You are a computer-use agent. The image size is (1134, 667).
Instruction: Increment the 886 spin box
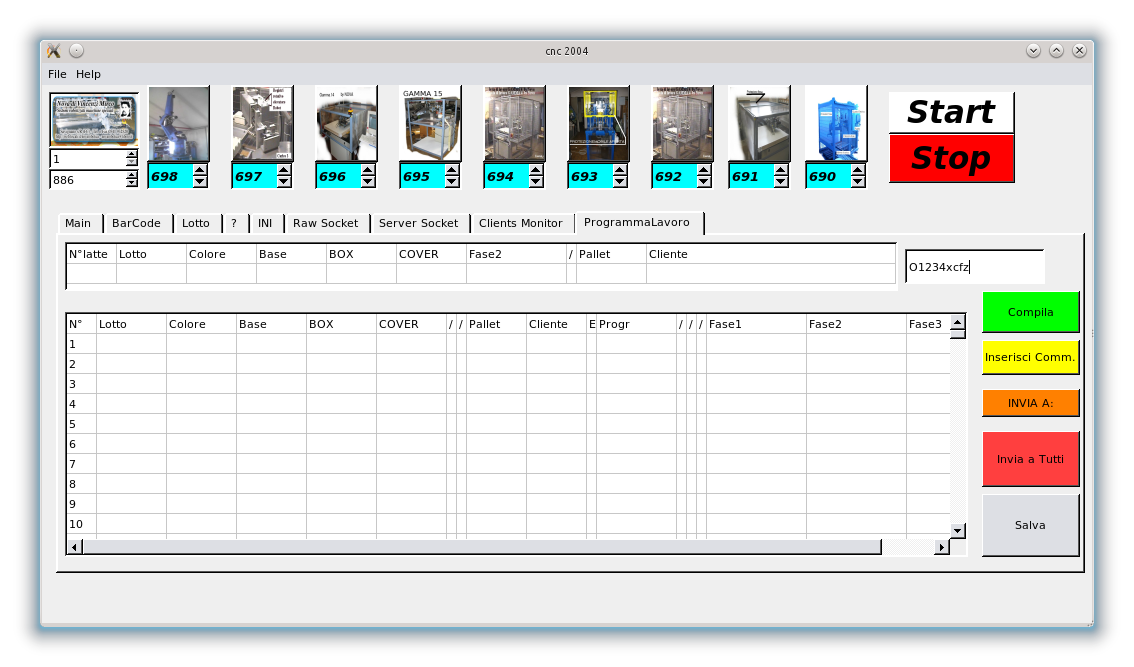(x=132, y=175)
